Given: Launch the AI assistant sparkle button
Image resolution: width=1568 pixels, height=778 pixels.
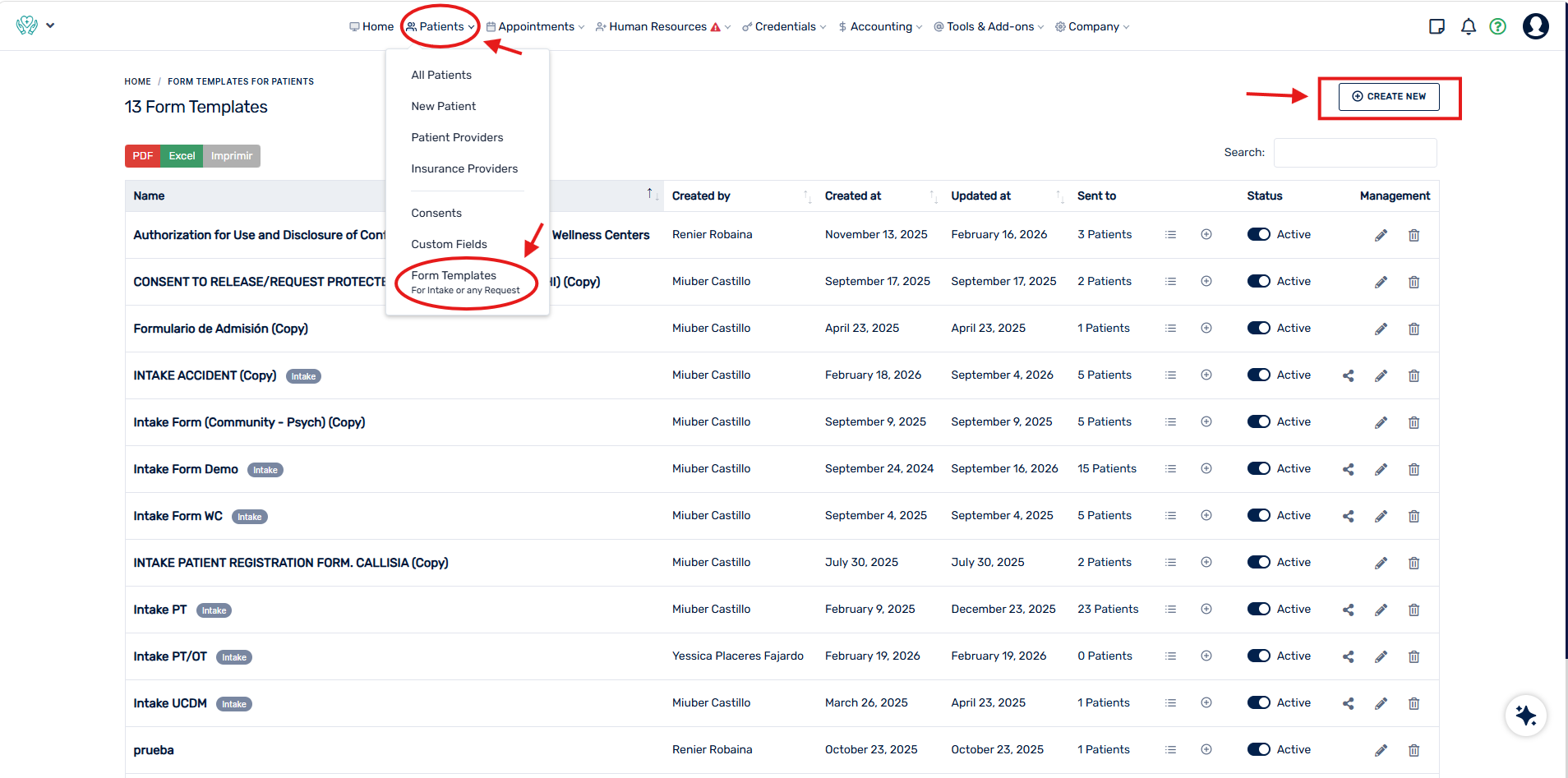Looking at the screenshot, I should (1526, 716).
